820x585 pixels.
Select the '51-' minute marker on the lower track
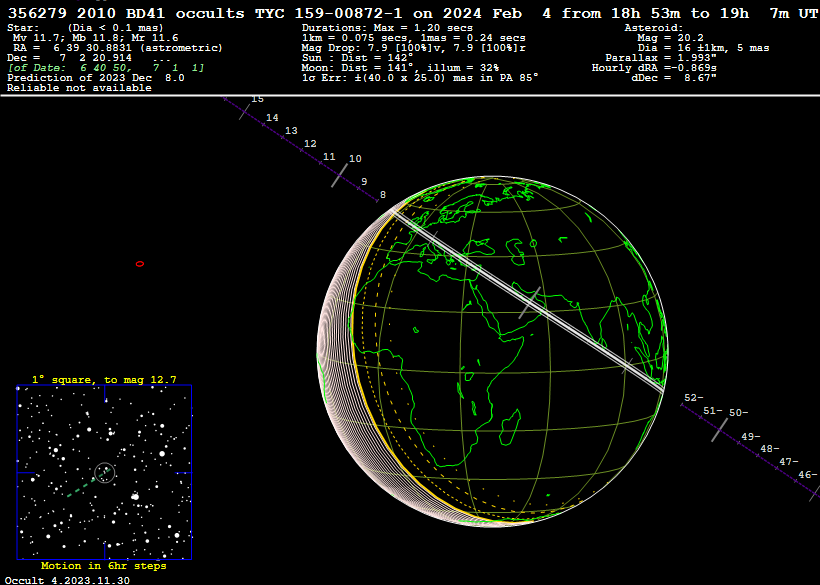(712, 411)
